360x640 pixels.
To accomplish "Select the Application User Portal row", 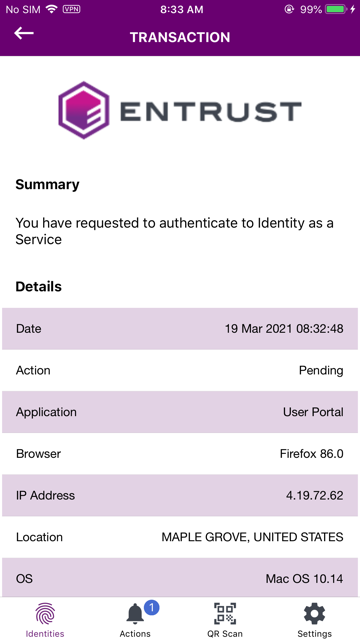I will click(x=180, y=412).
